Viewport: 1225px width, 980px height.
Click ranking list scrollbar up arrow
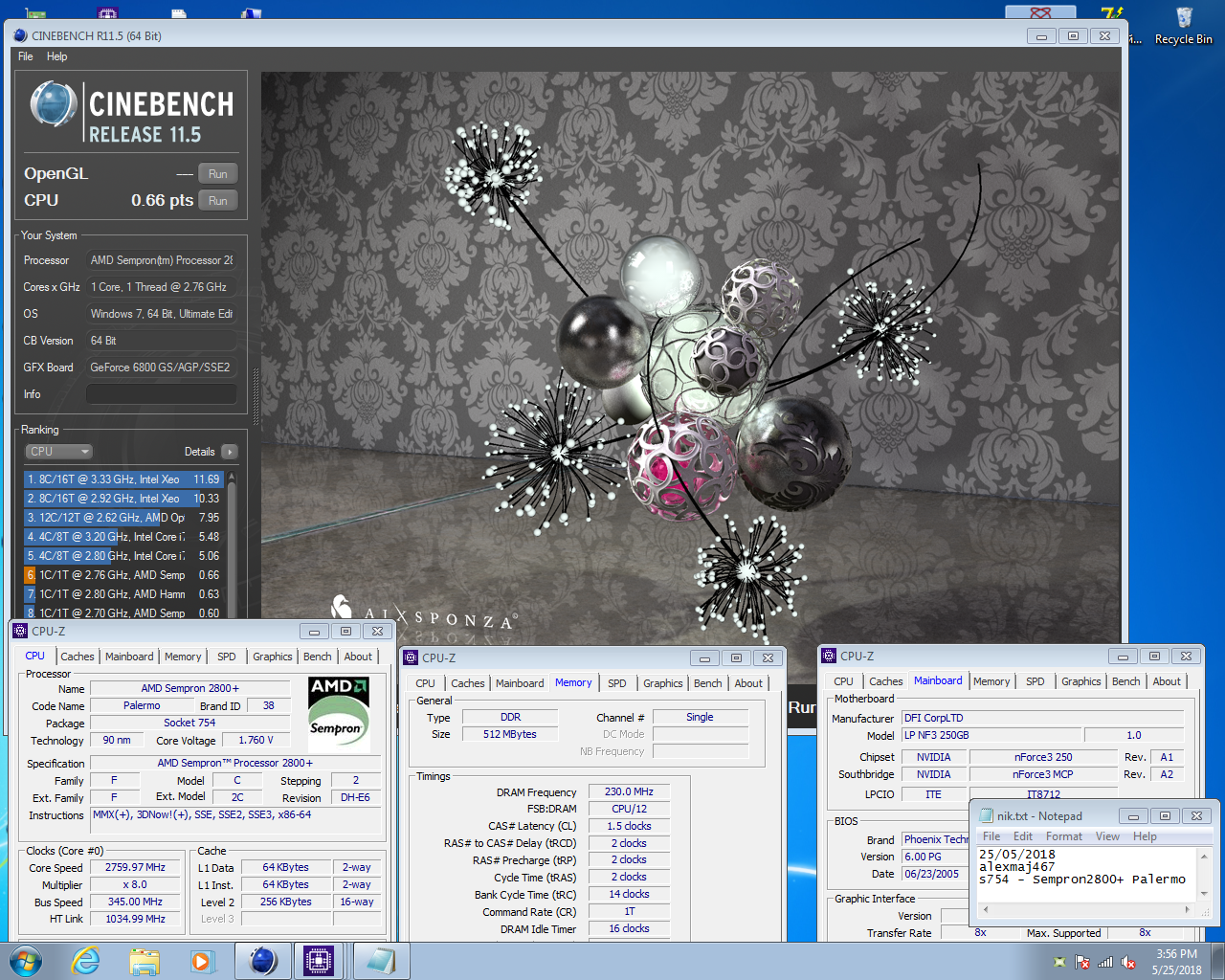[x=231, y=476]
